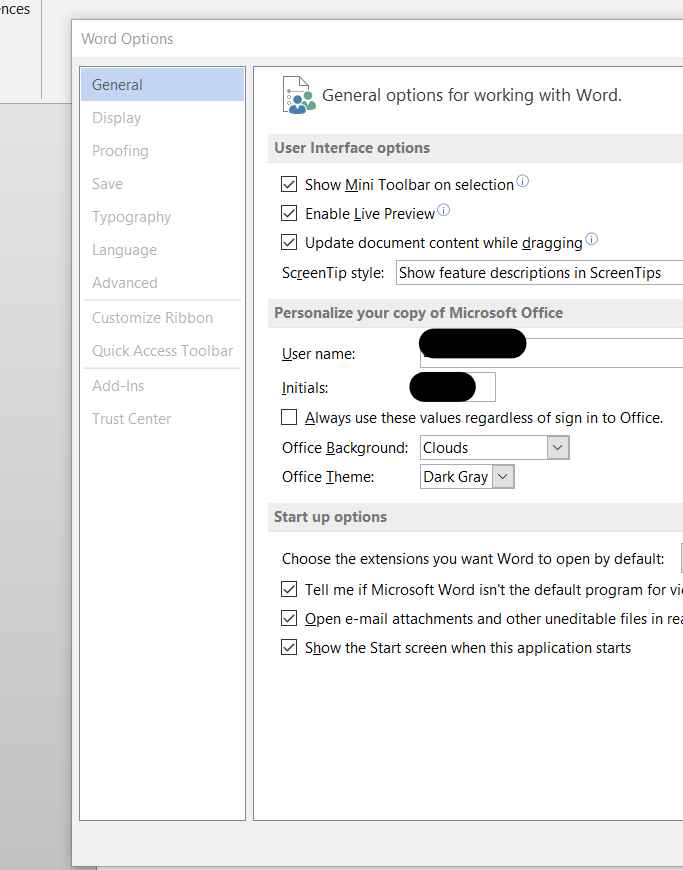Click the Start up options heading
The height and width of the screenshot is (870, 683).
[330, 517]
